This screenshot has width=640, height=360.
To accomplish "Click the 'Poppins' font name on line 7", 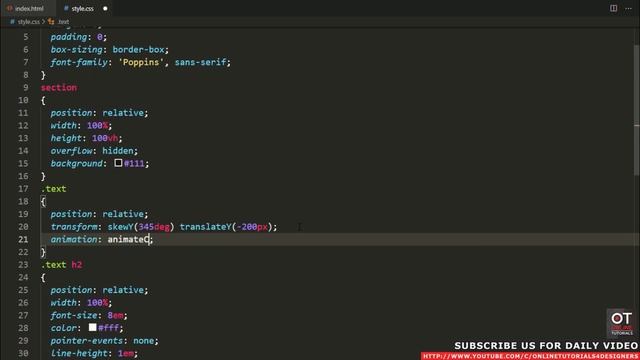I will coord(141,62).
